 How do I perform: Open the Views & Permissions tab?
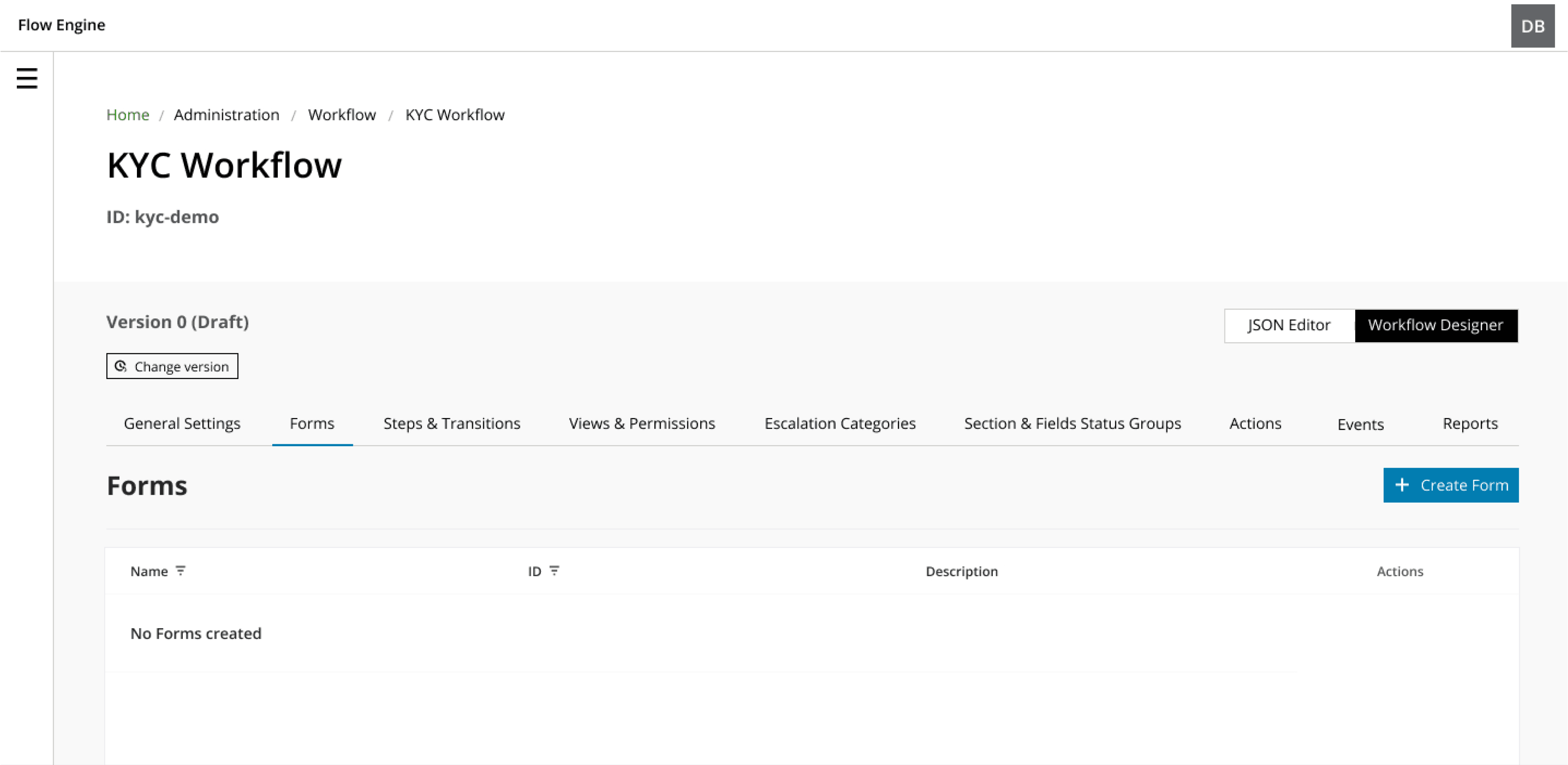coord(642,424)
